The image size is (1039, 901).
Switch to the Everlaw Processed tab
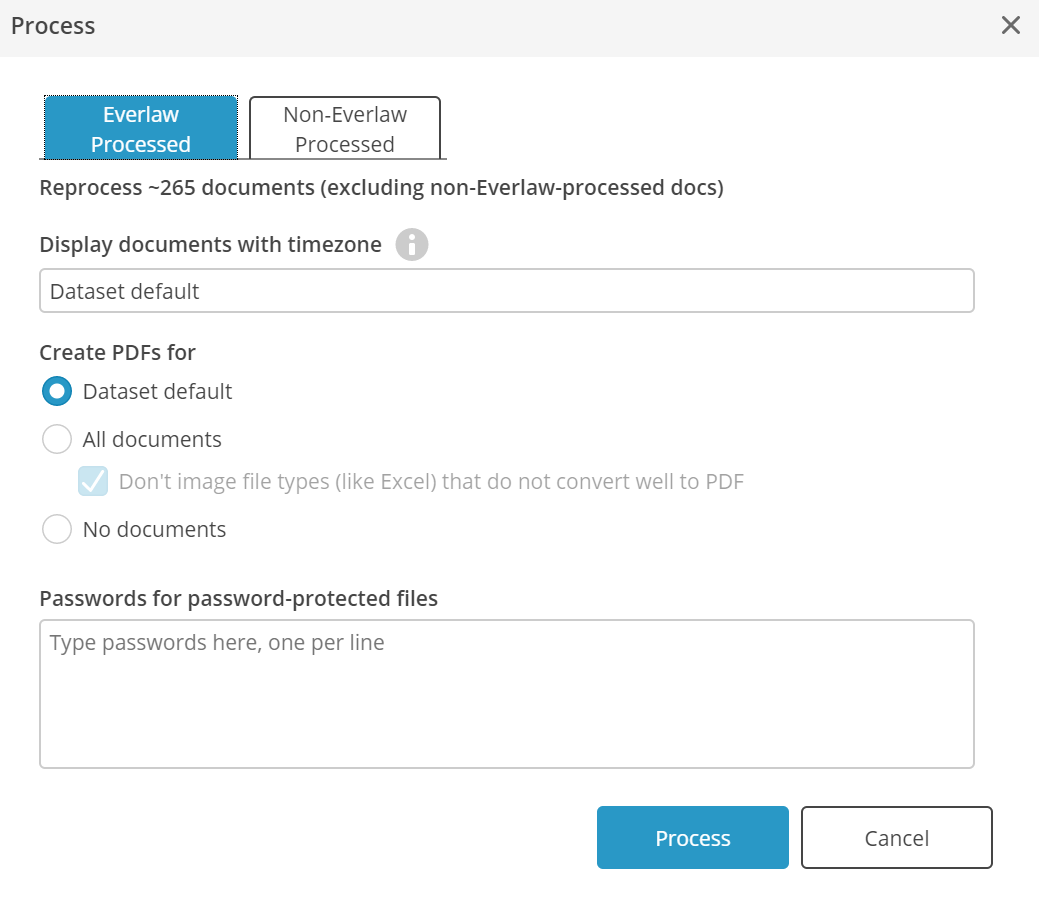[x=140, y=128]
